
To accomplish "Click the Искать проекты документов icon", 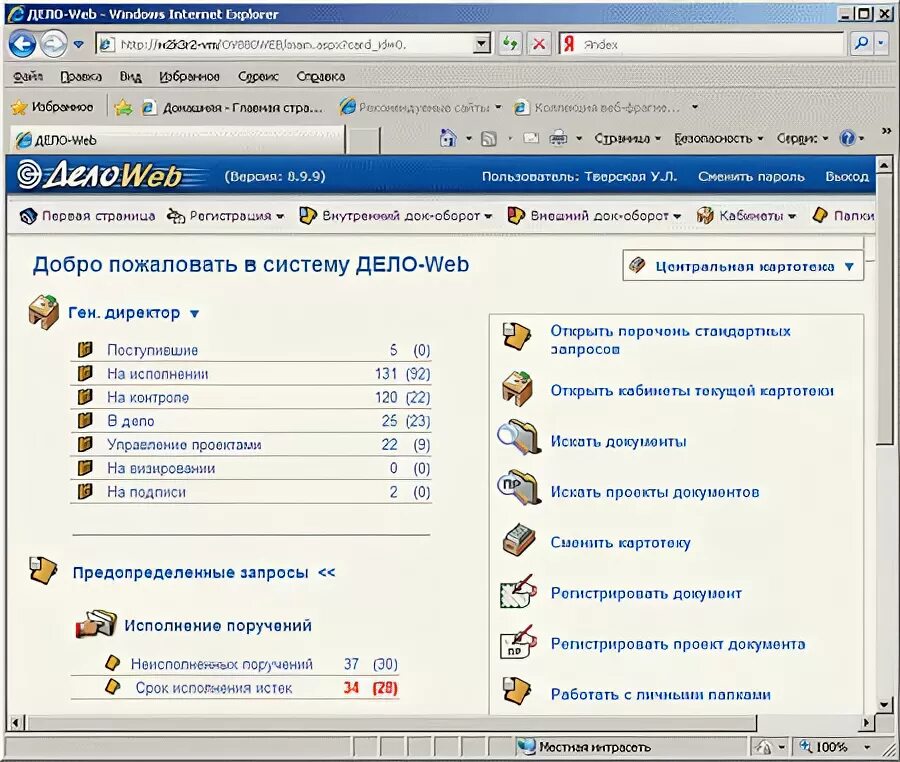I will pos(518,488).
